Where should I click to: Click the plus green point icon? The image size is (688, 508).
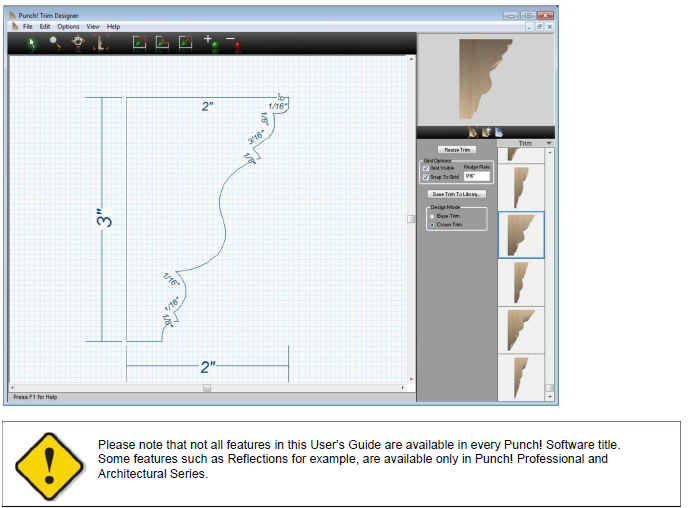211,43
